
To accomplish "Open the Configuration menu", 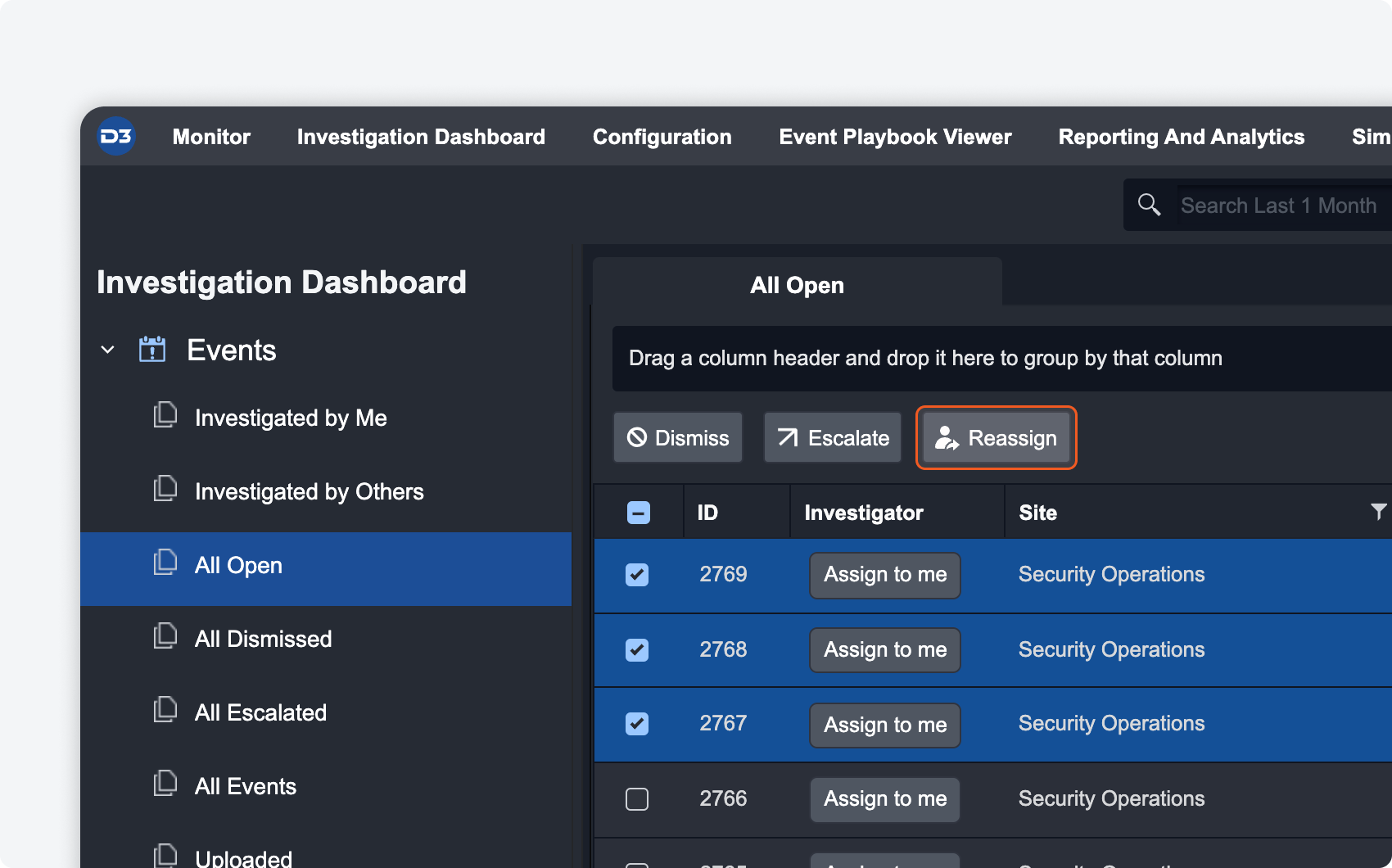I will tap(662, 137).
